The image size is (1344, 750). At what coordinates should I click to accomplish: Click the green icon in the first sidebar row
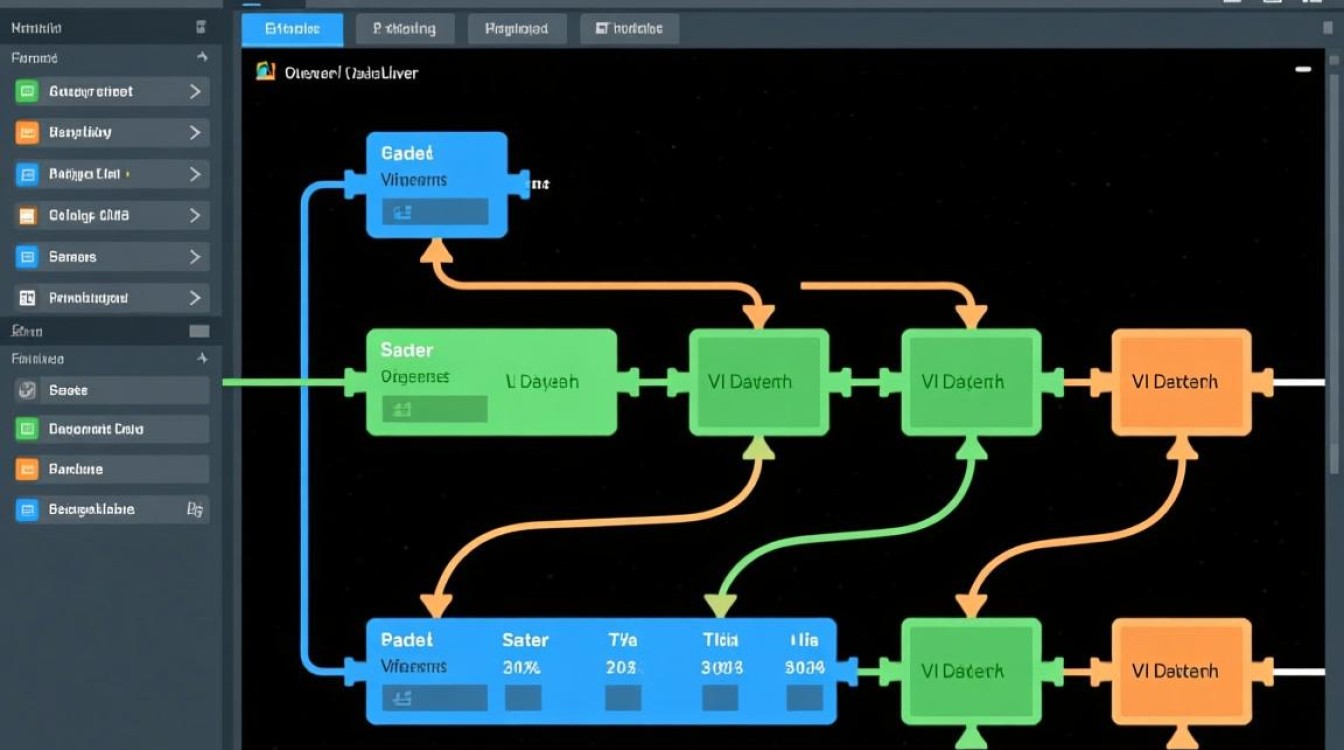click(x=27, y=92)
